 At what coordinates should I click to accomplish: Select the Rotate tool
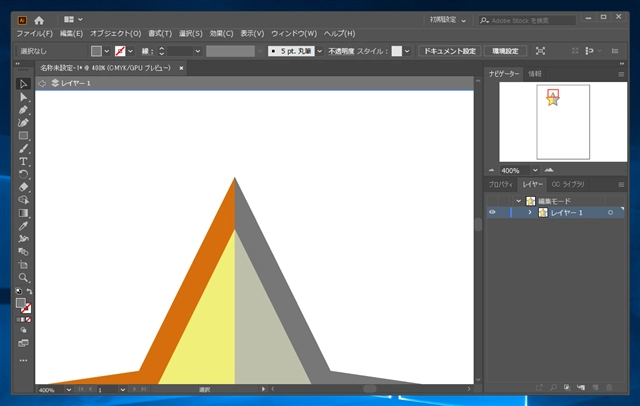[23, 174]
